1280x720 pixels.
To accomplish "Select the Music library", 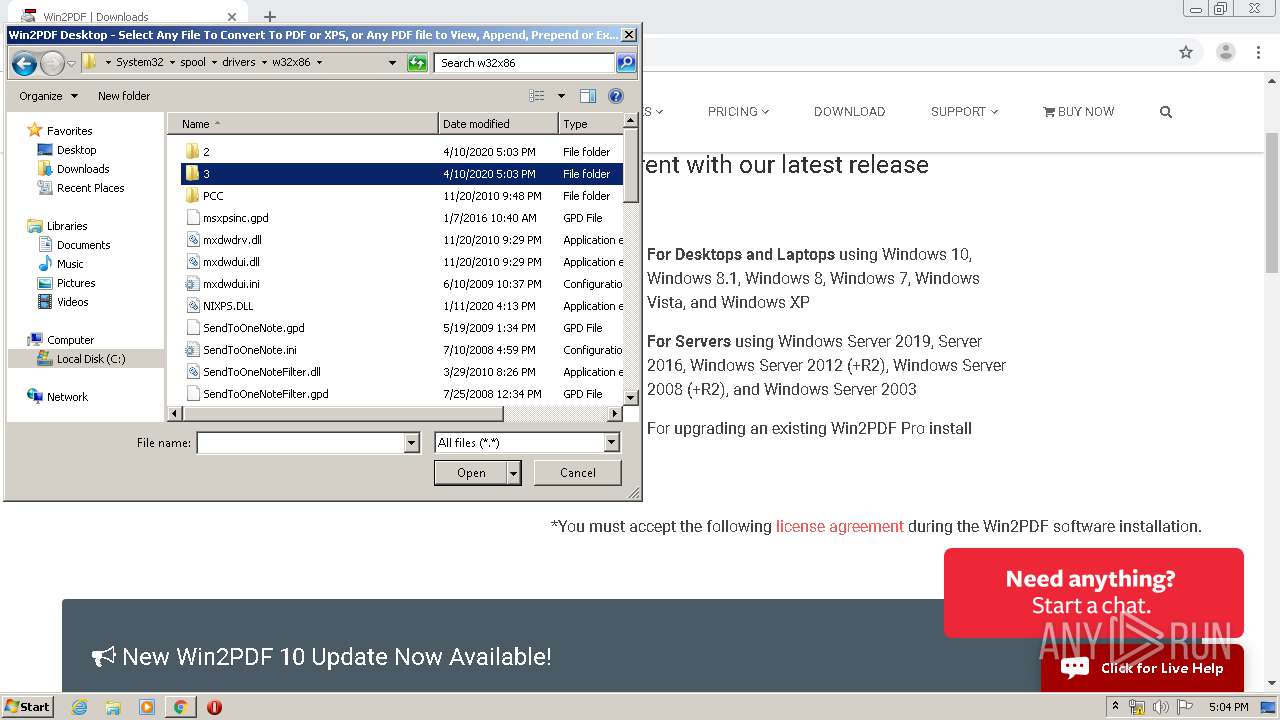I will (70, 264).
